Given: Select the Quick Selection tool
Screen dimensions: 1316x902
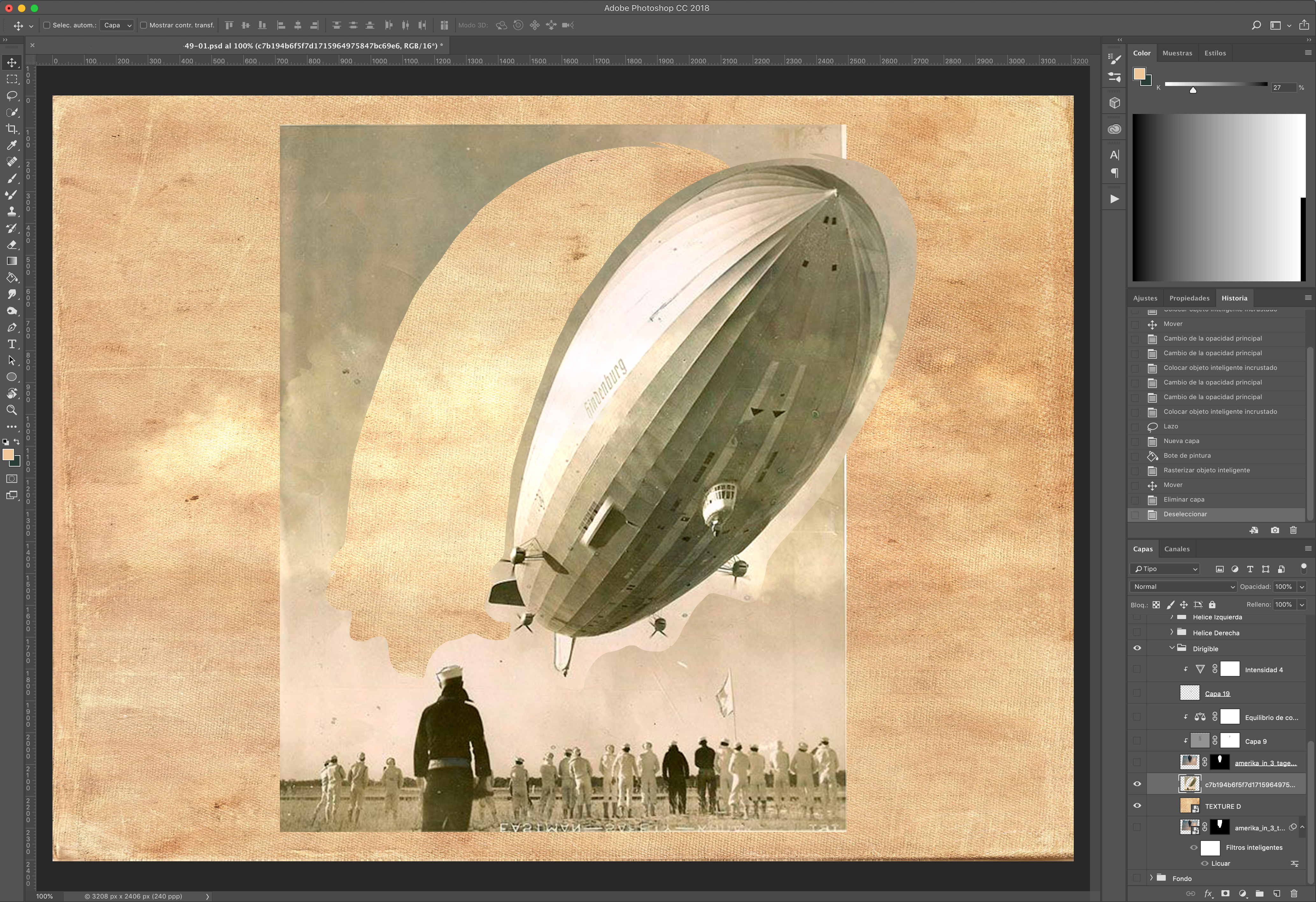Looking at the screenshot, I should tap(12, 112).
